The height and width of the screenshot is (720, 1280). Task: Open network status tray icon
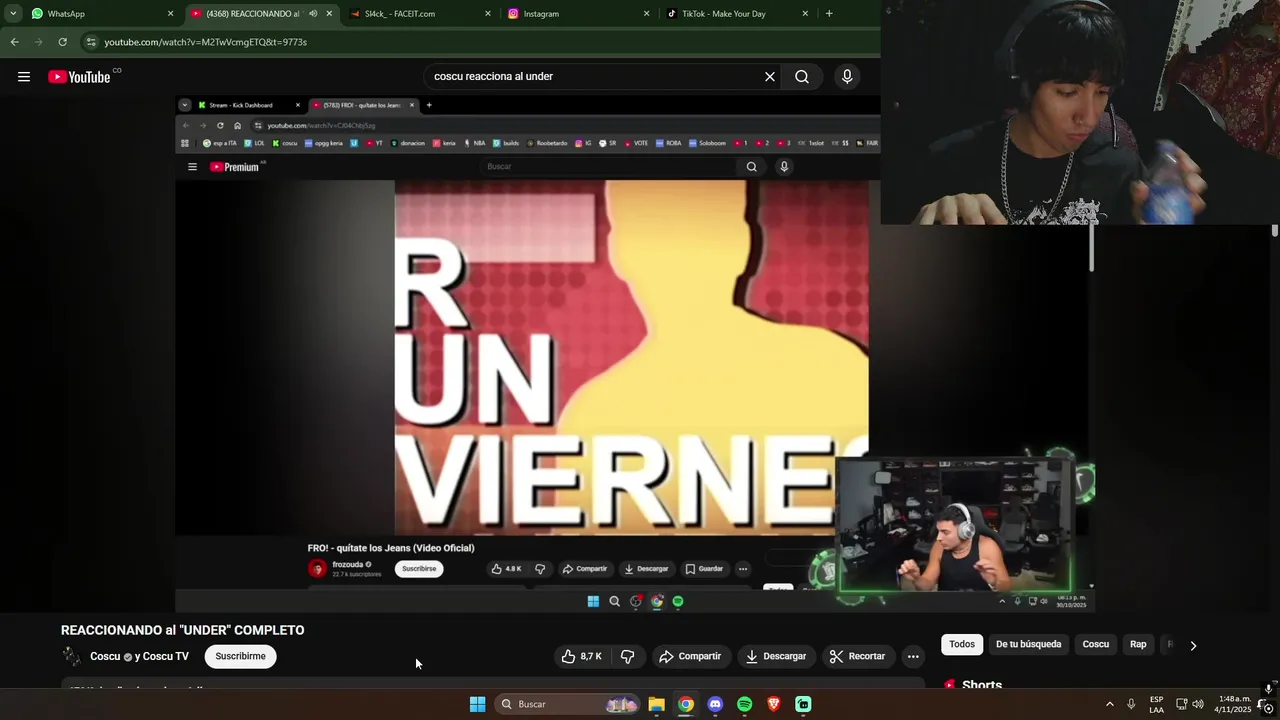[1181, 704]
